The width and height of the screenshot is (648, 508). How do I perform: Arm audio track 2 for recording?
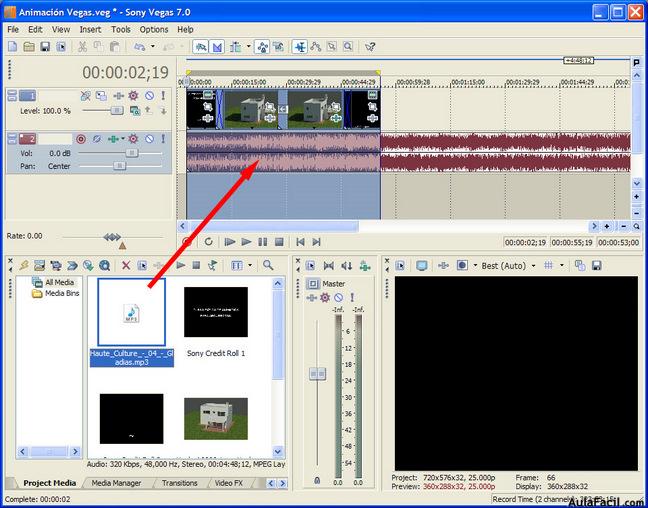point(81,138)
